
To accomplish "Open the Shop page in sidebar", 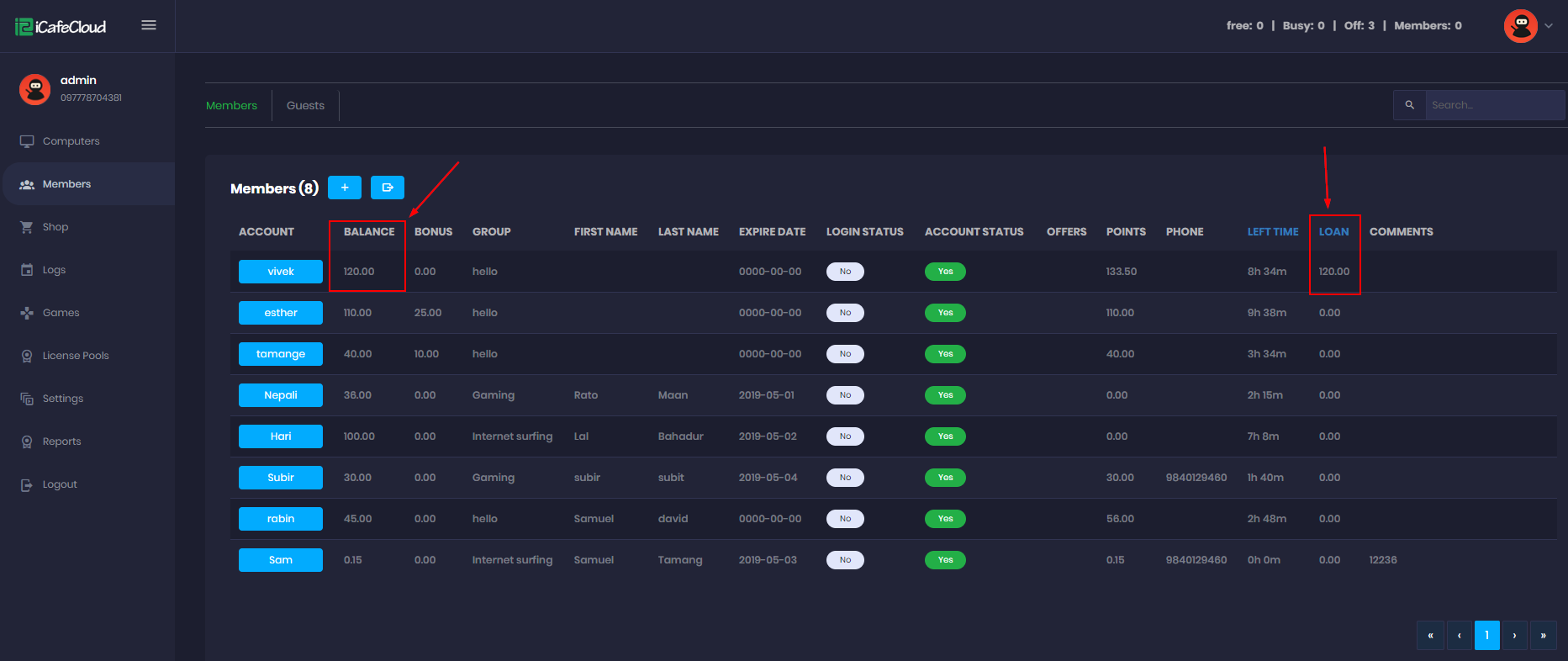I will [x=55, y=227].
